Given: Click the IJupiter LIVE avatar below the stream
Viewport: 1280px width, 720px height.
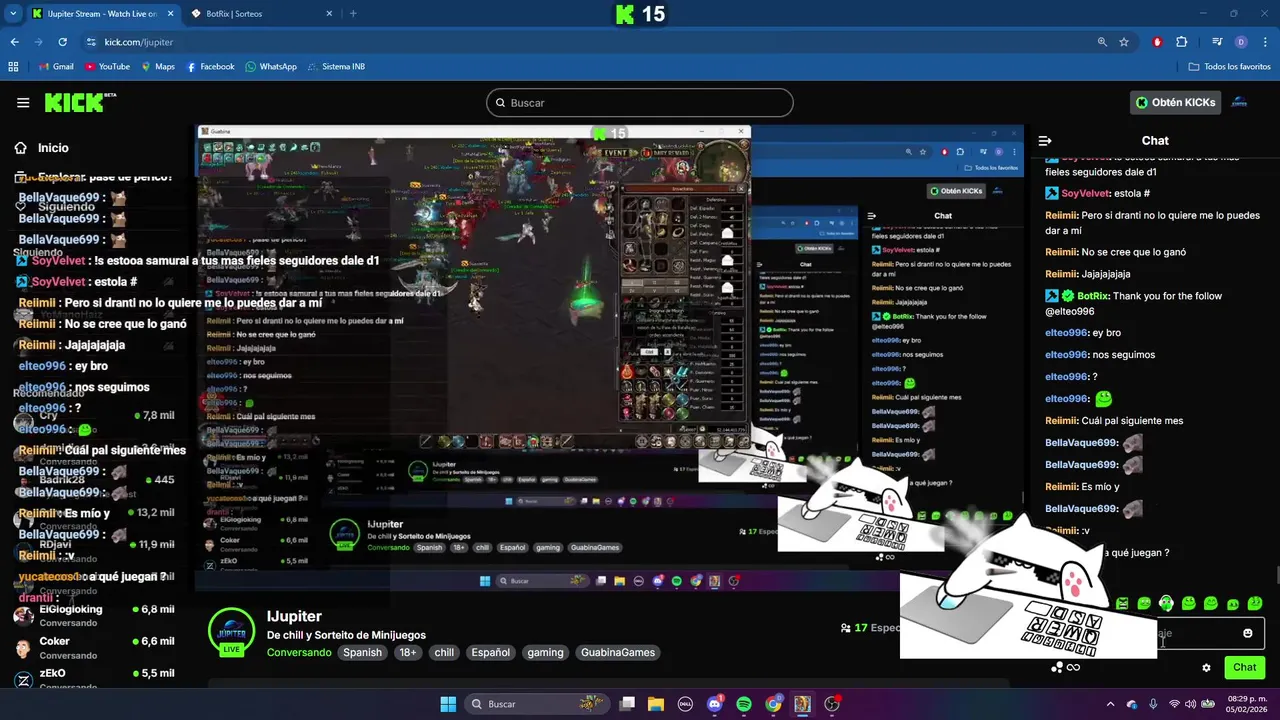Looking at the screenshot, I should (231, 631).
